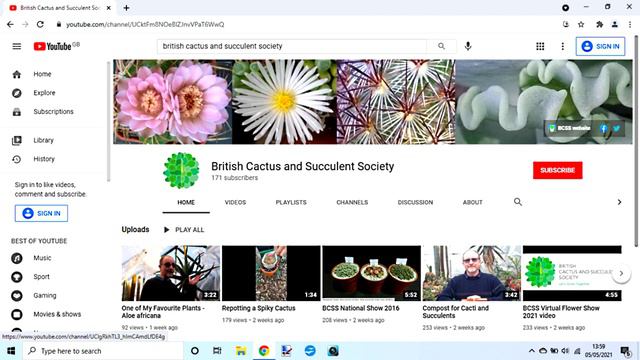Viewport: 640px width, 360px height.
Task: Click the green BCSS channel avatar
Action: 181,171
